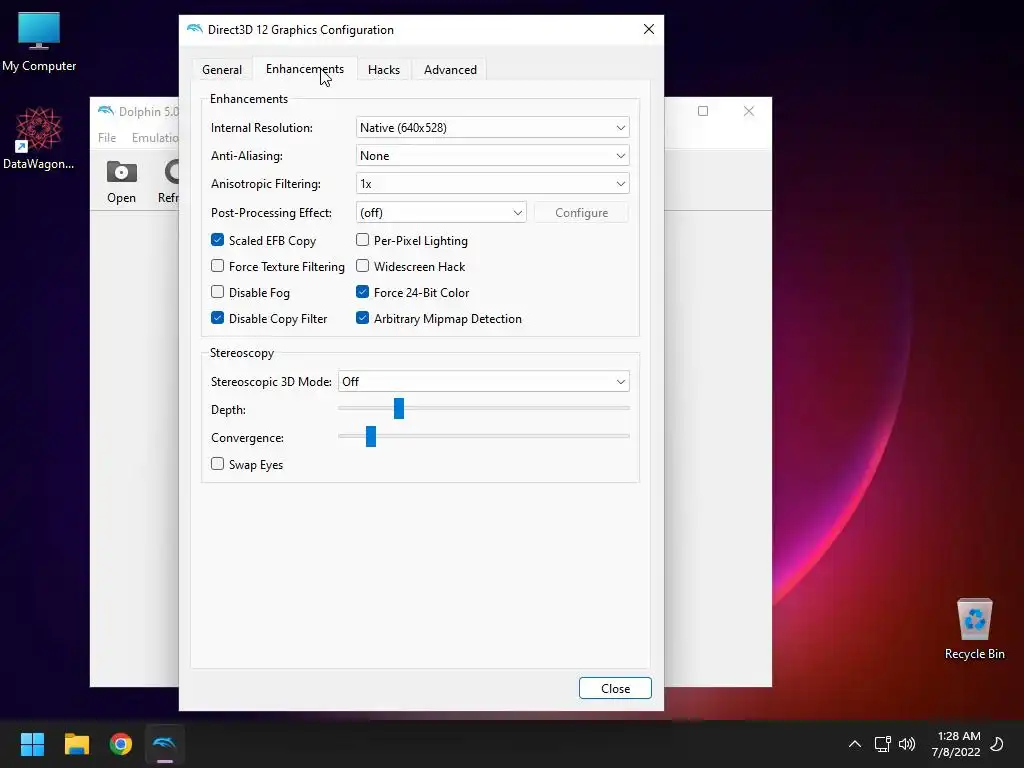Screen dimensions: 1024x768
Task: Click the Close button in the dialog
Action: point(615,688)
